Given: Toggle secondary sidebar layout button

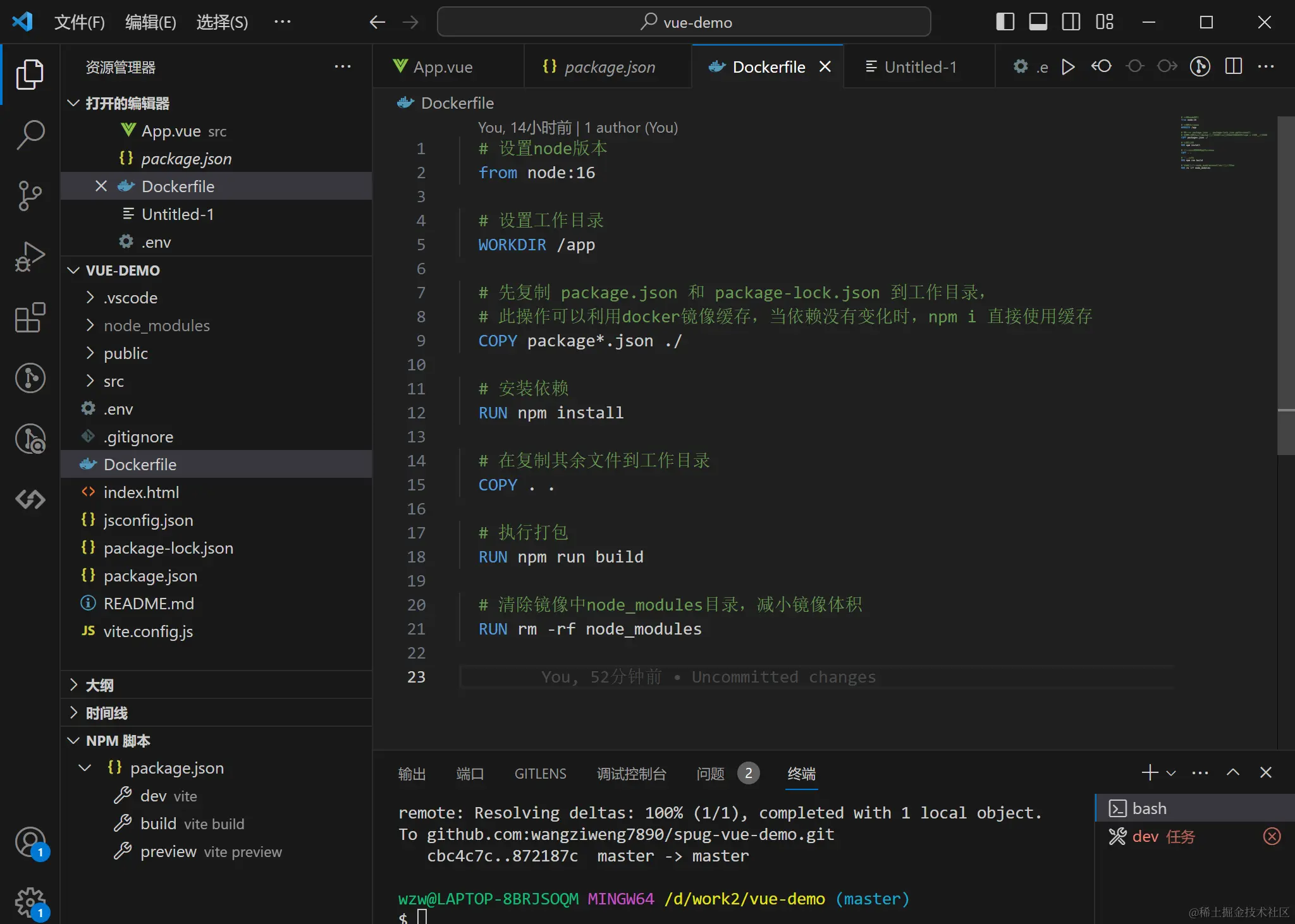Looking at the screenshot, I should point(1071,22).
